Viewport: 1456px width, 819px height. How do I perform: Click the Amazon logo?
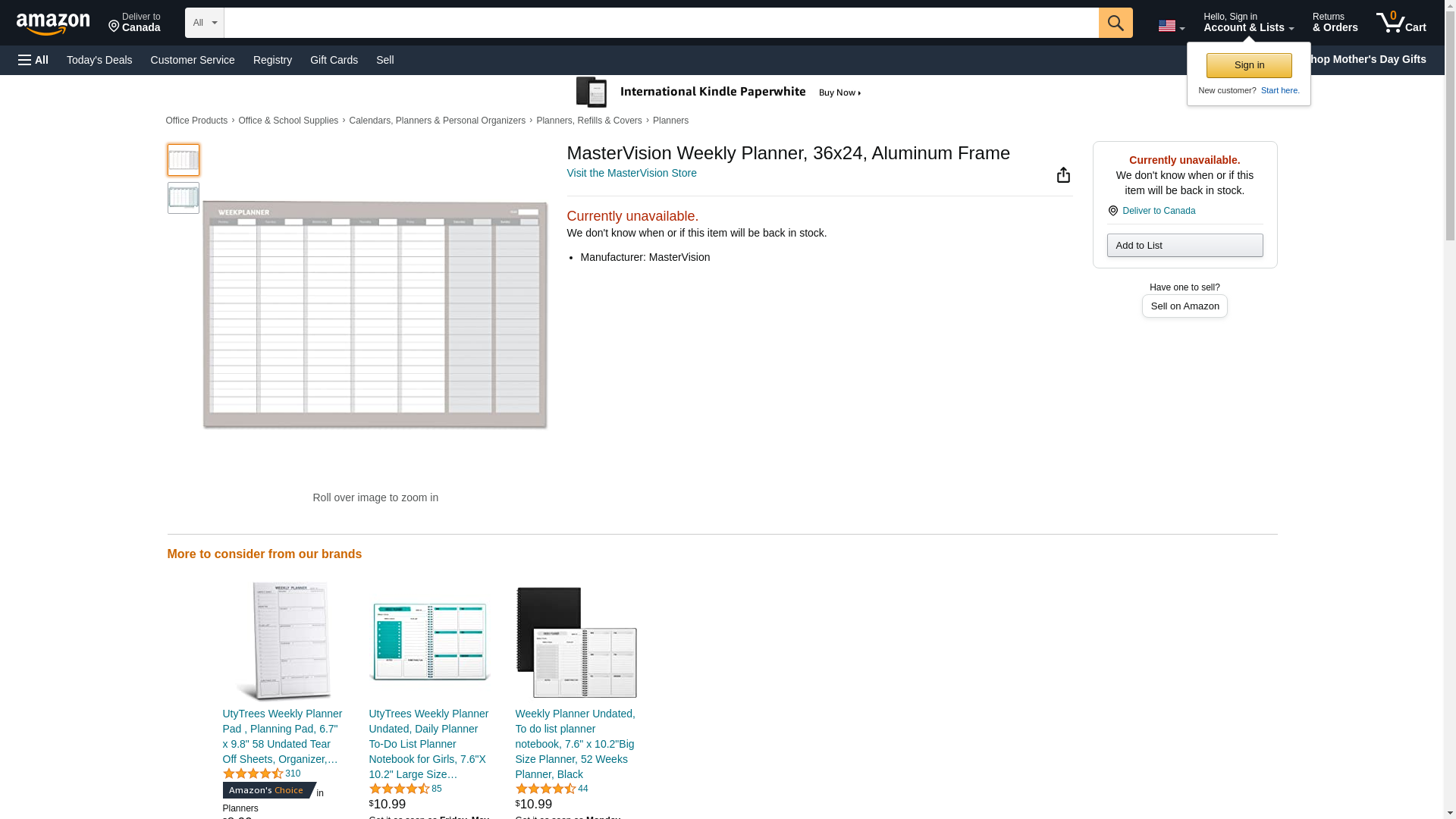(x=53, y=24)
